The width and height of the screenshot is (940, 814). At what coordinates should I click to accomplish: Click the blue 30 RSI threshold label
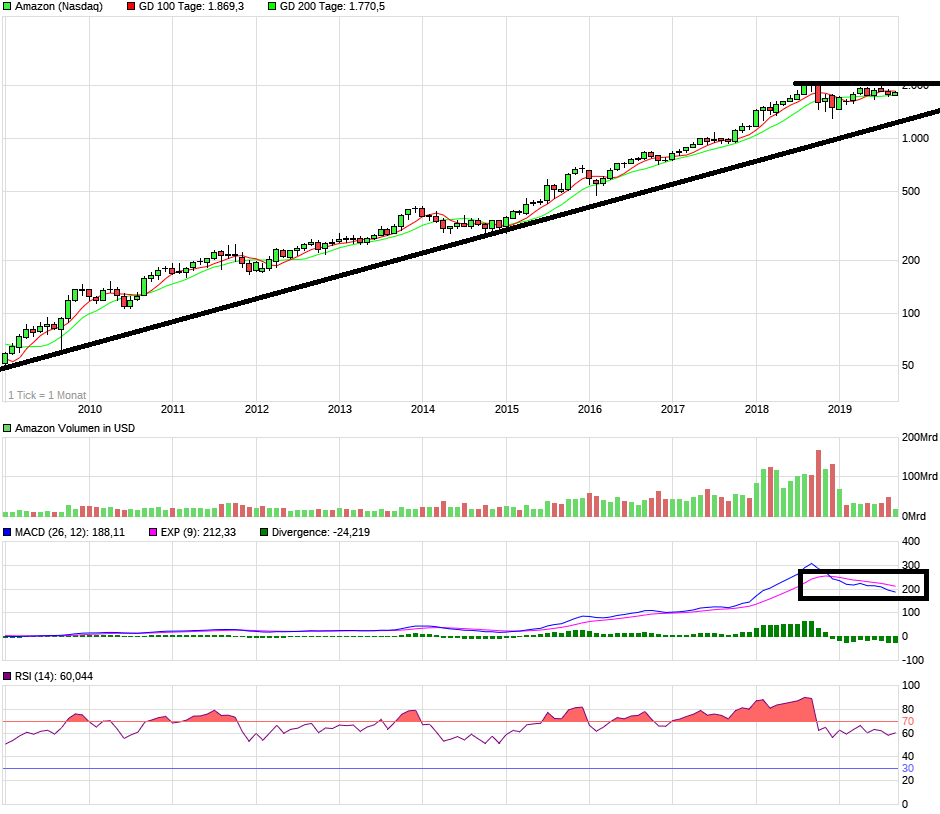coord(908,768)
